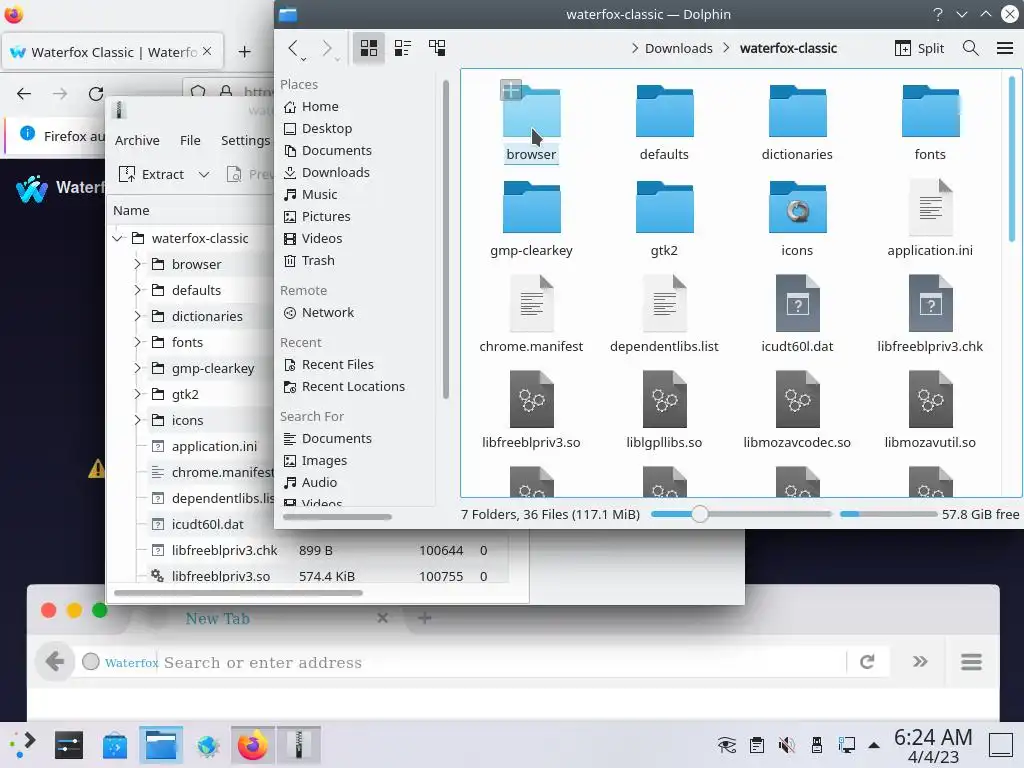The height and width of the screenshot is (768, 1024).
Task: Select Waterfox Classic tab in Firefox
Action: coord(113,52)
